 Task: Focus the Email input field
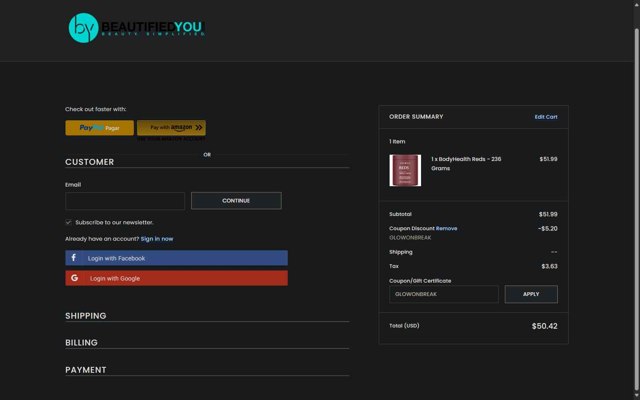125,201
